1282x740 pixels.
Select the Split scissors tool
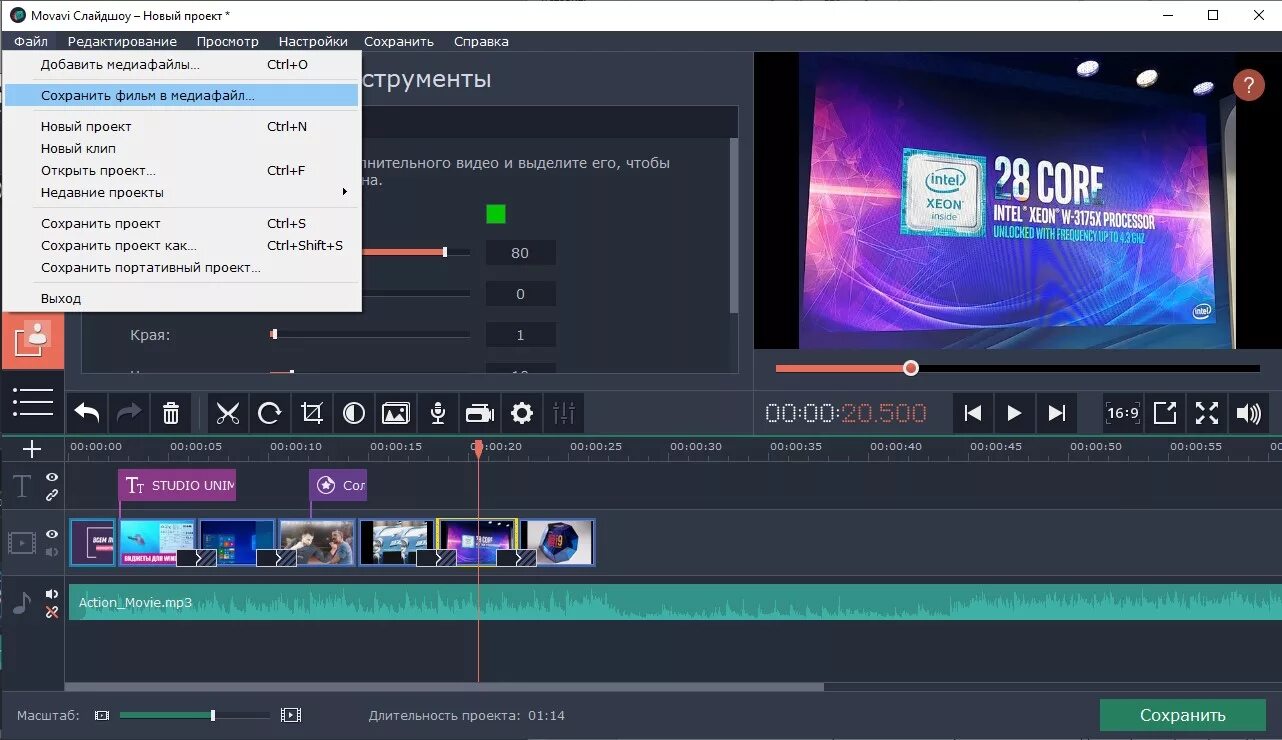(x=227, y=412)
